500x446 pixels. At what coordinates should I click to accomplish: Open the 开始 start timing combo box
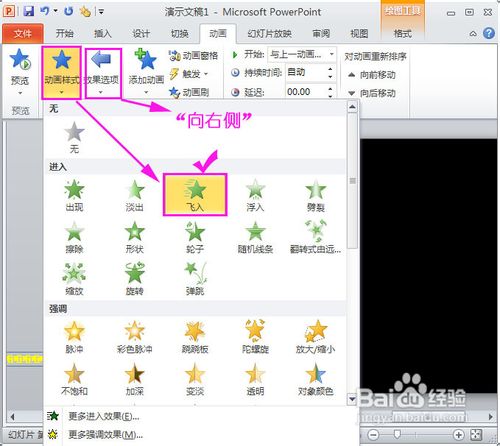click(301, 54)
